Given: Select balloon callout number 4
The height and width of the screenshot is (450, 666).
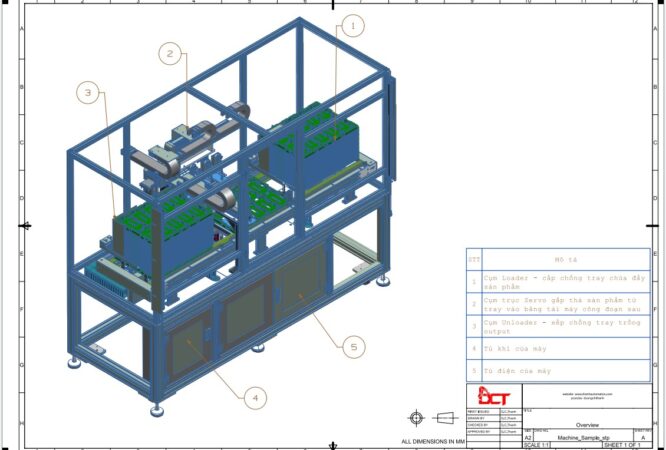Looking at the screenshot, I should [x=255, y=397].
